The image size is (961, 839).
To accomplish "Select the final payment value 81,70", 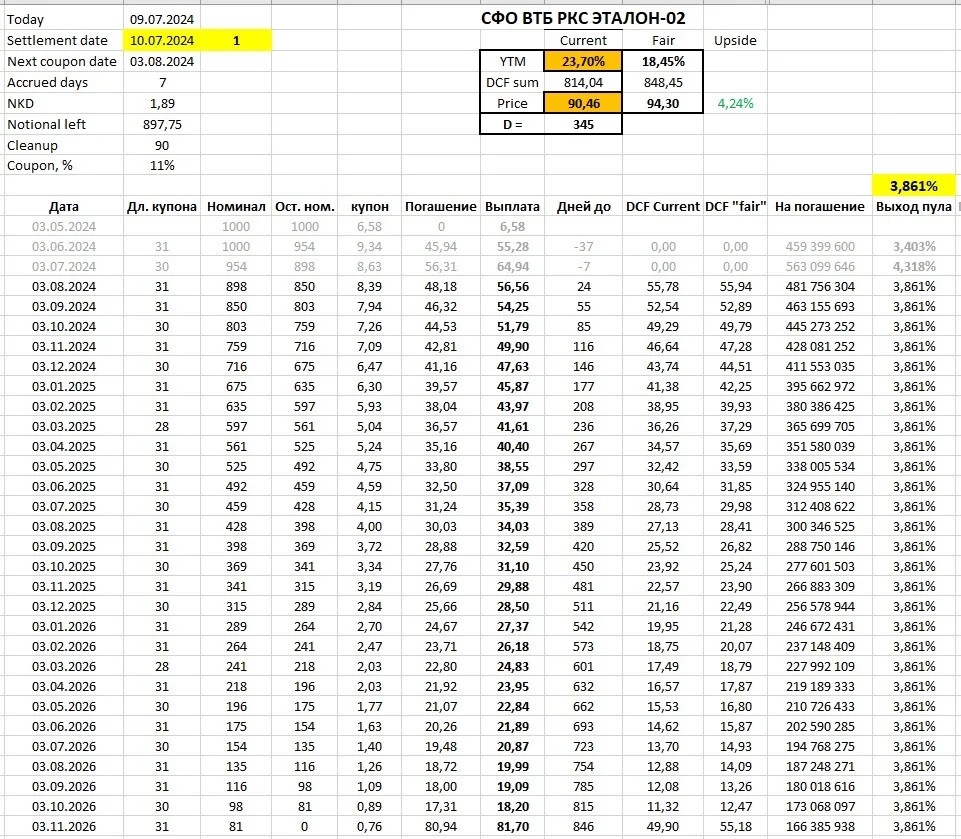I will coord(513,826).
